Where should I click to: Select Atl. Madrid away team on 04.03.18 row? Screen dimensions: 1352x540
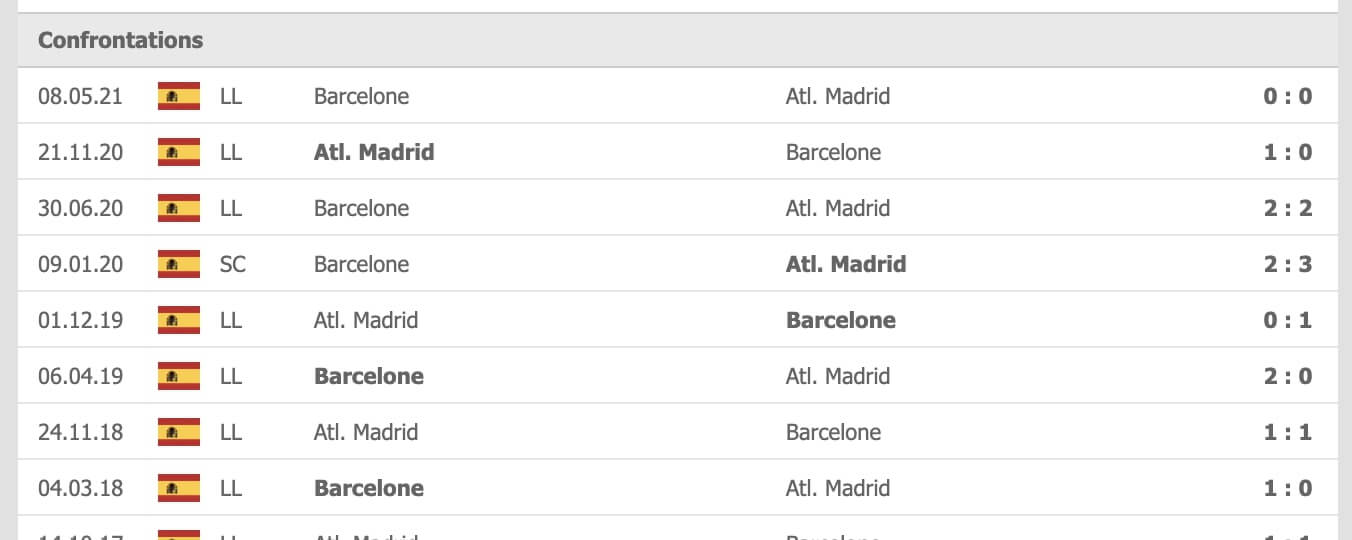(838, 488)
